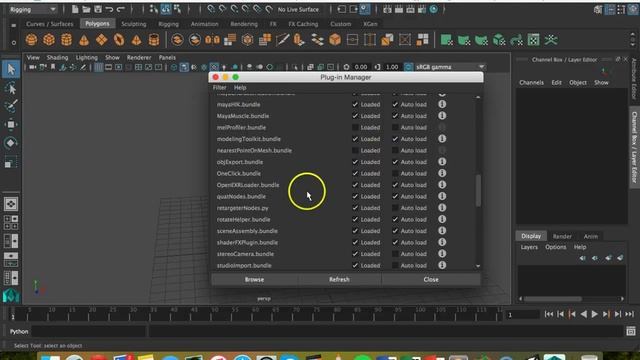
Task: Open the Help menu in Plug-in Manager
Action: coord(240,87)
